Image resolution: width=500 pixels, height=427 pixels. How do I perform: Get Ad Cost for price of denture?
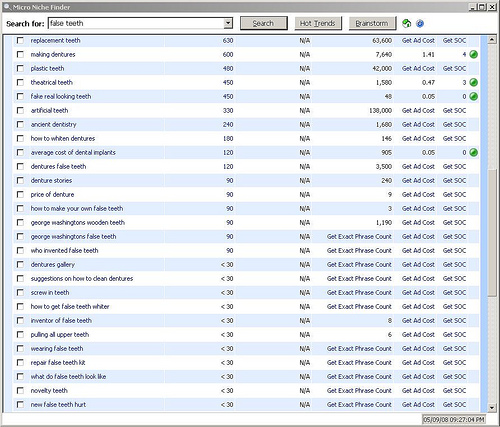[x=418, y=194]
